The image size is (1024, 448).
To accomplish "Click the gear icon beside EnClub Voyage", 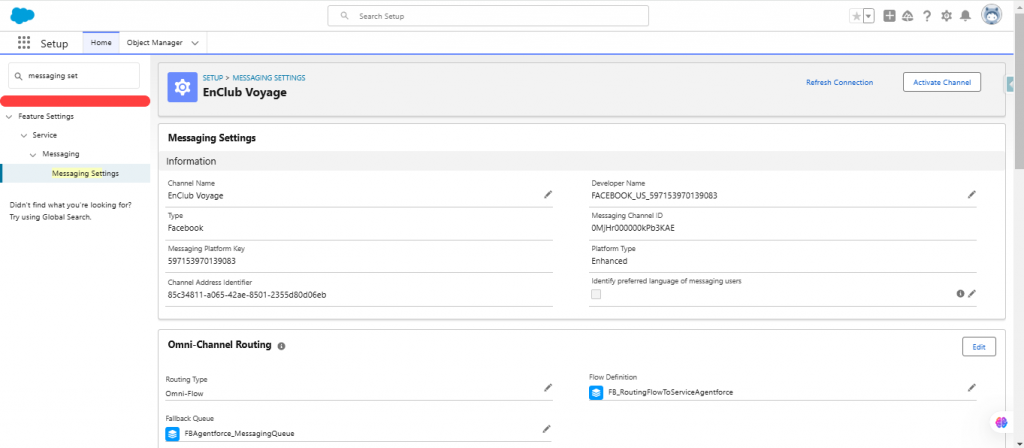I will 182,87.
